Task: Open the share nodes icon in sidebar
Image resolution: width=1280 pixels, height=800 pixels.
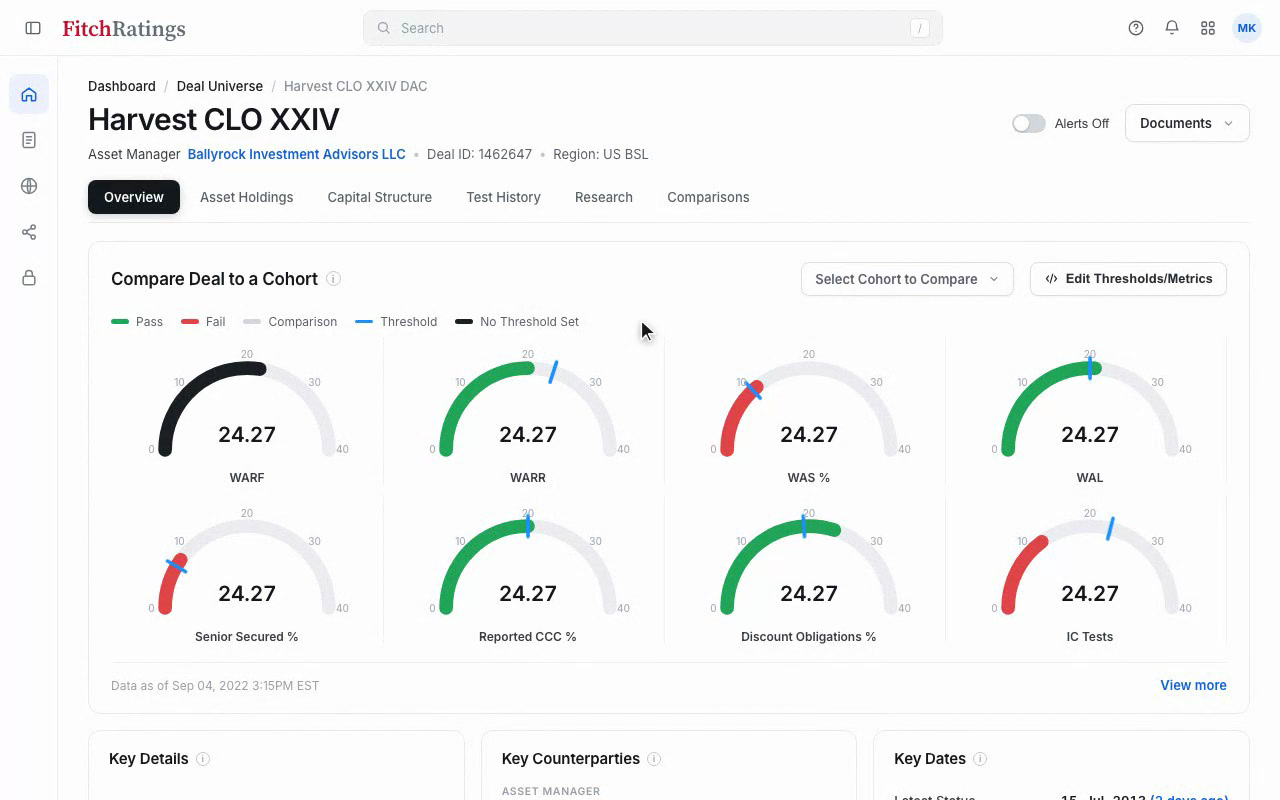Action: tap(29, 232)
